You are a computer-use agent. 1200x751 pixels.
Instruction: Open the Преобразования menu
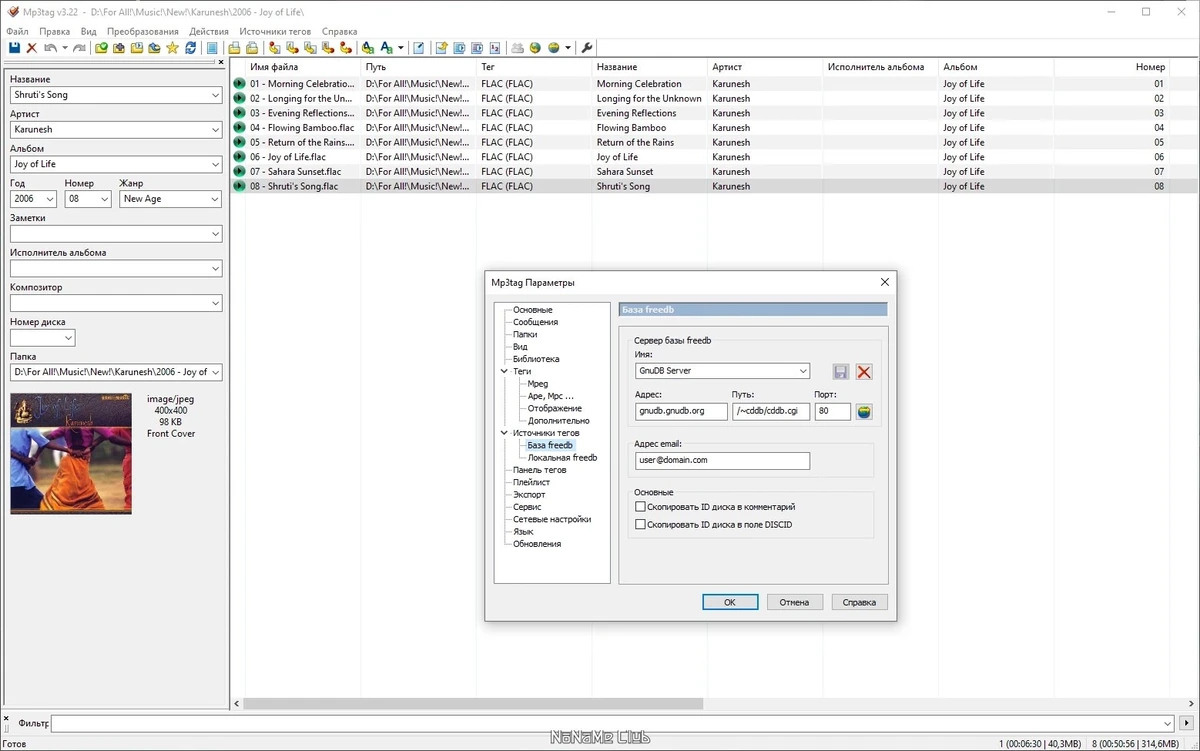pos(143,32)
